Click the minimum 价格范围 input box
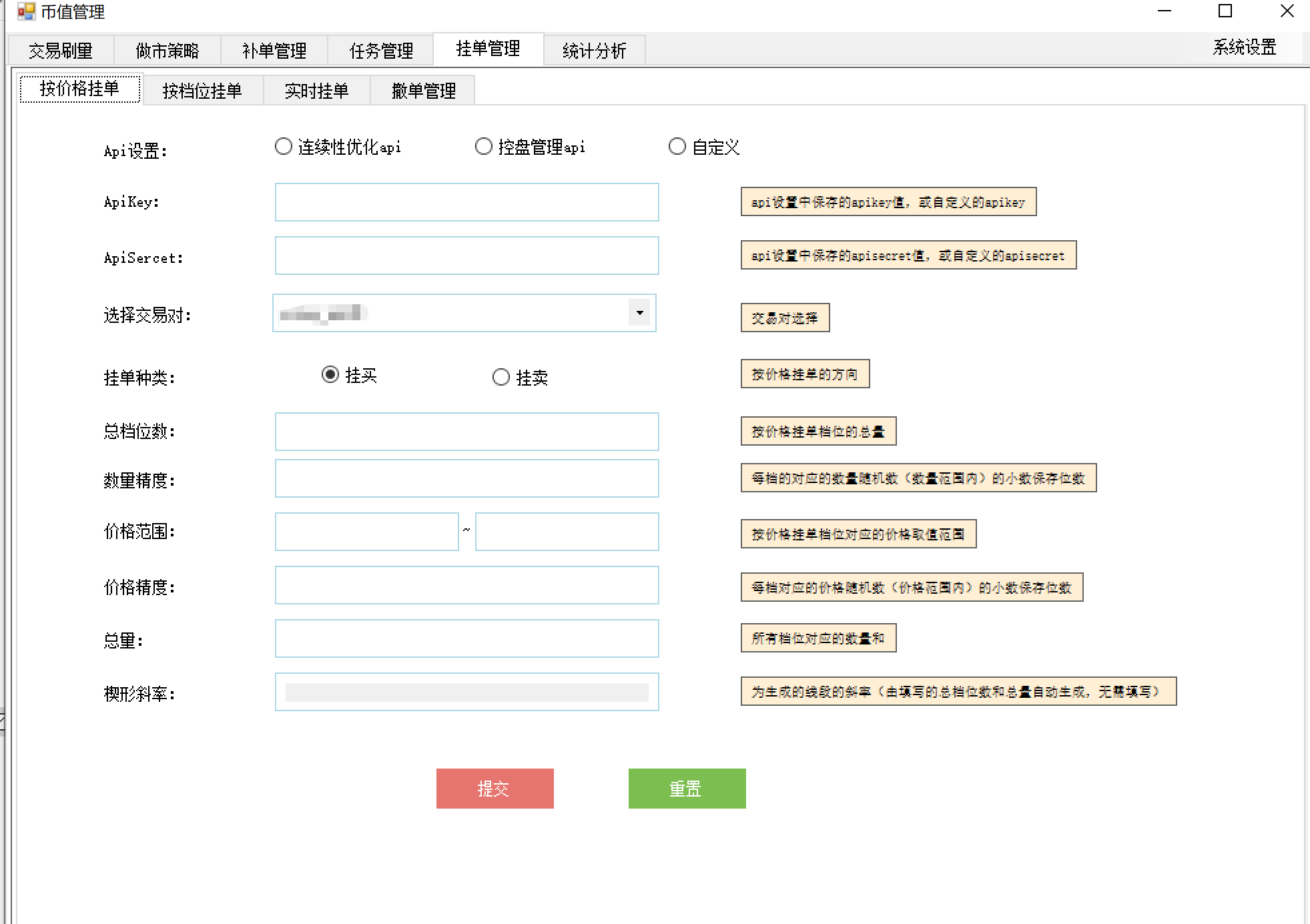 tap(366, 532)
